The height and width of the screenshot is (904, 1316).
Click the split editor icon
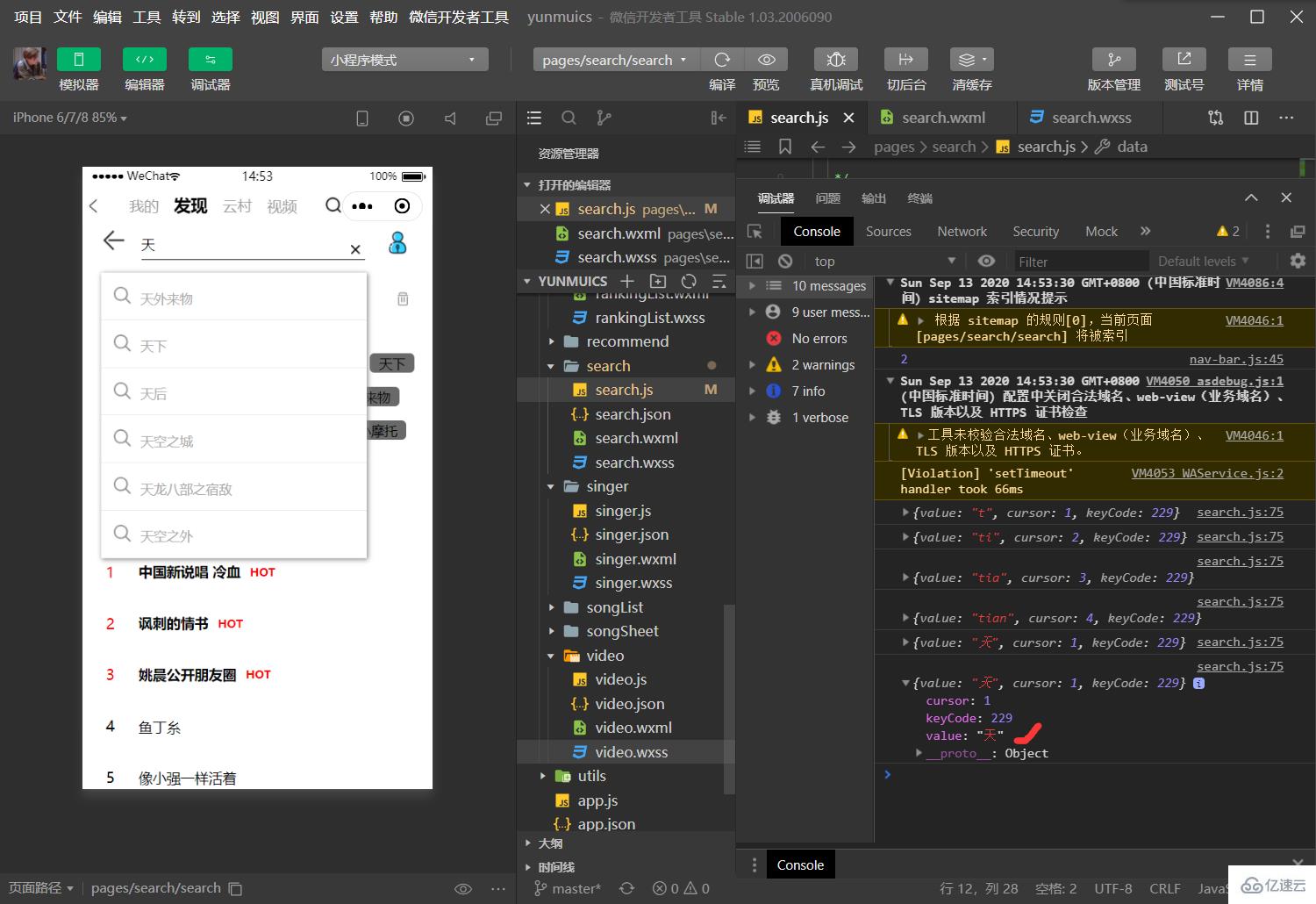[x=1251, y=118]
